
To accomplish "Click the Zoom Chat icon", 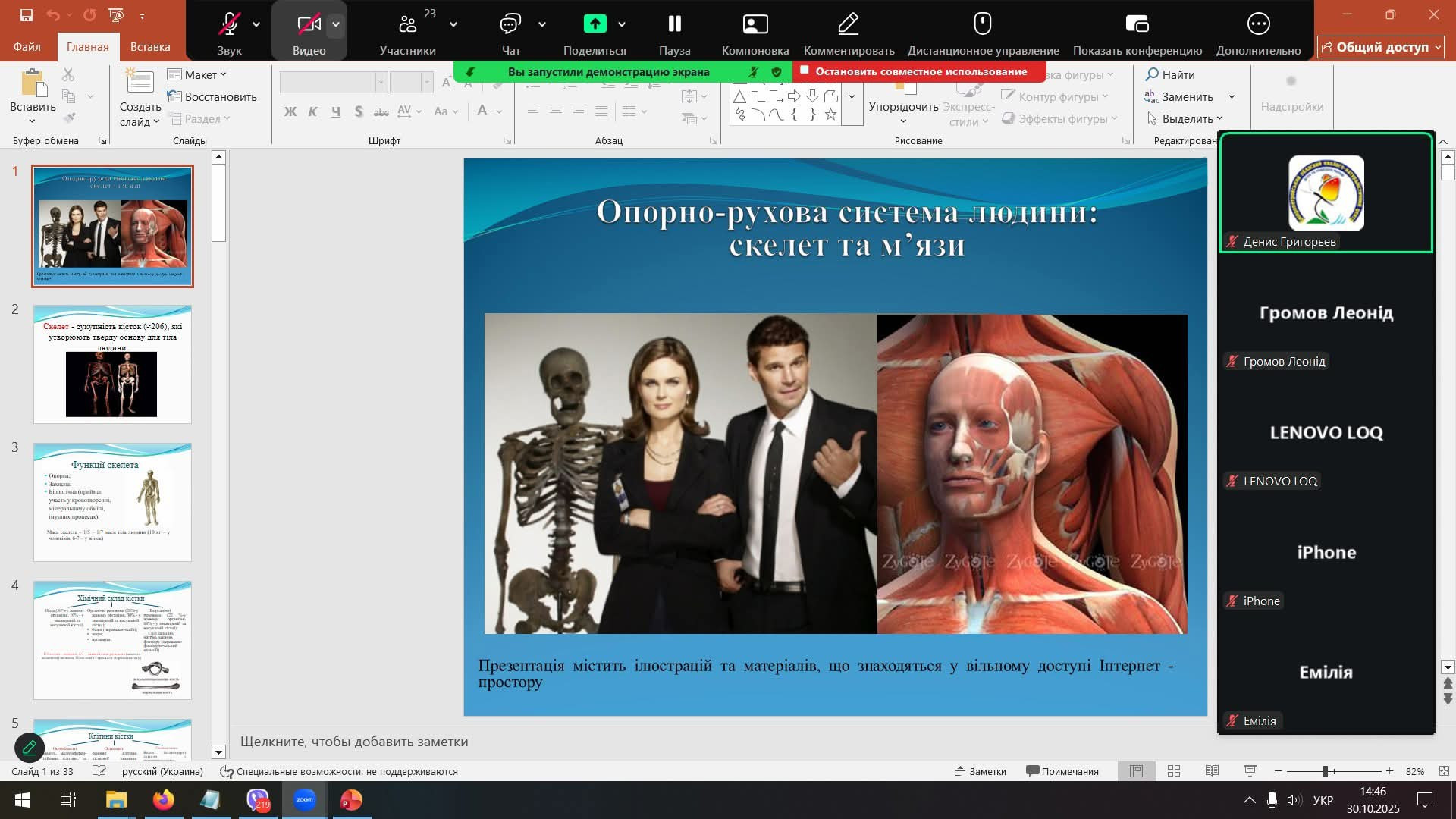I will (x=510, y=24).
